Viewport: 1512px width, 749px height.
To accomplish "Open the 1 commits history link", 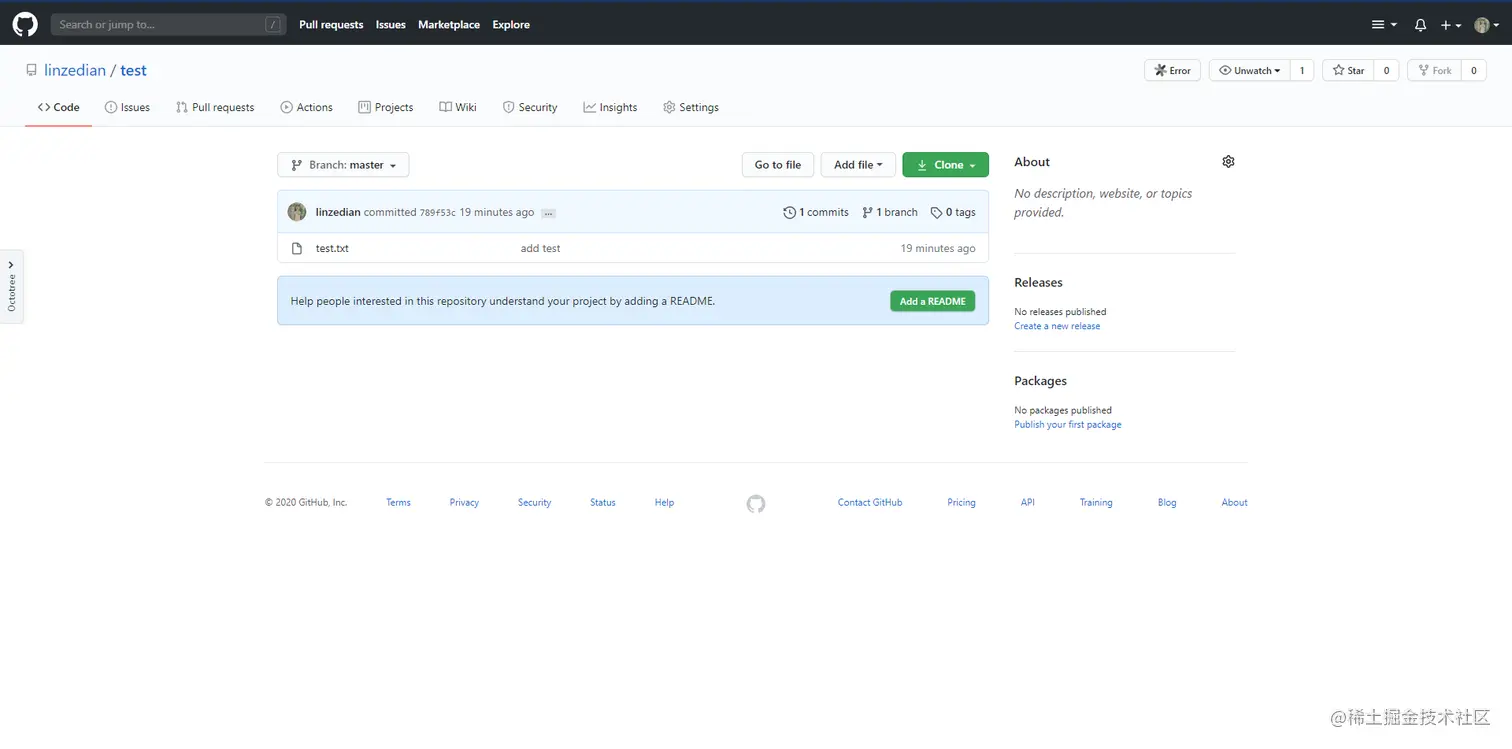I will coord(816,212).
